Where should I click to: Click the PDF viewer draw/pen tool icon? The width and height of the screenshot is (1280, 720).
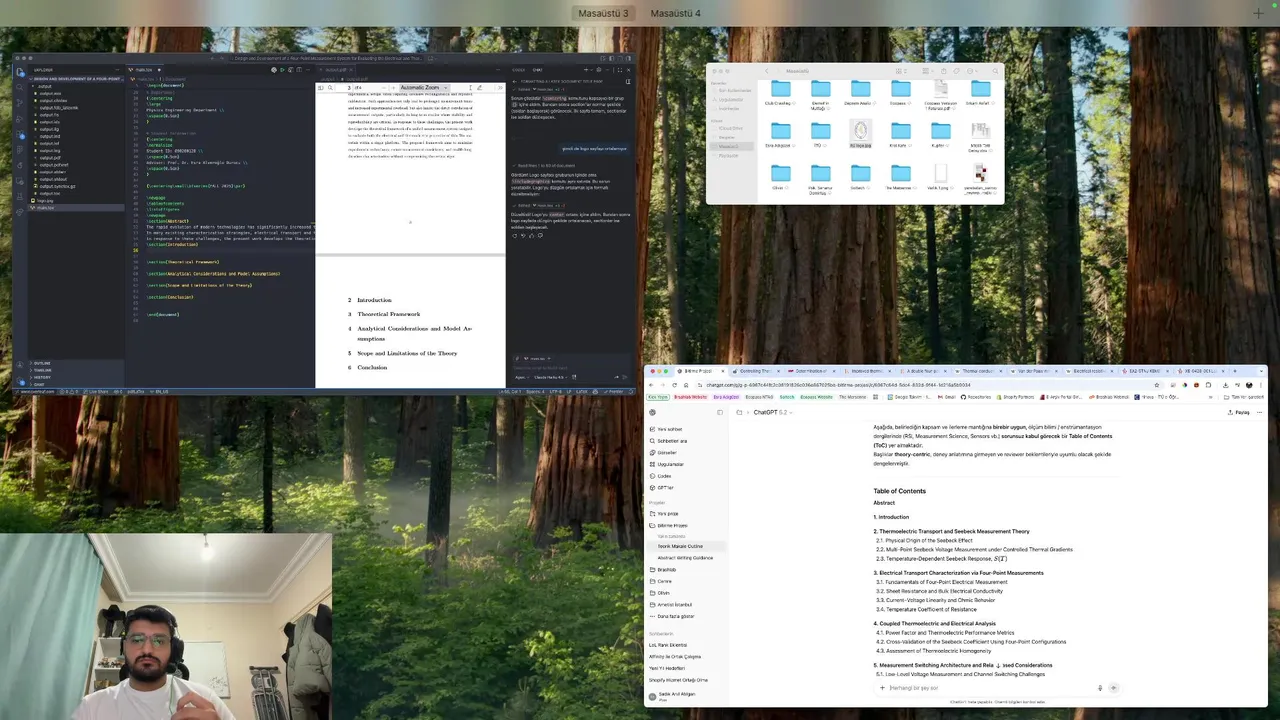tap(479, 87)
